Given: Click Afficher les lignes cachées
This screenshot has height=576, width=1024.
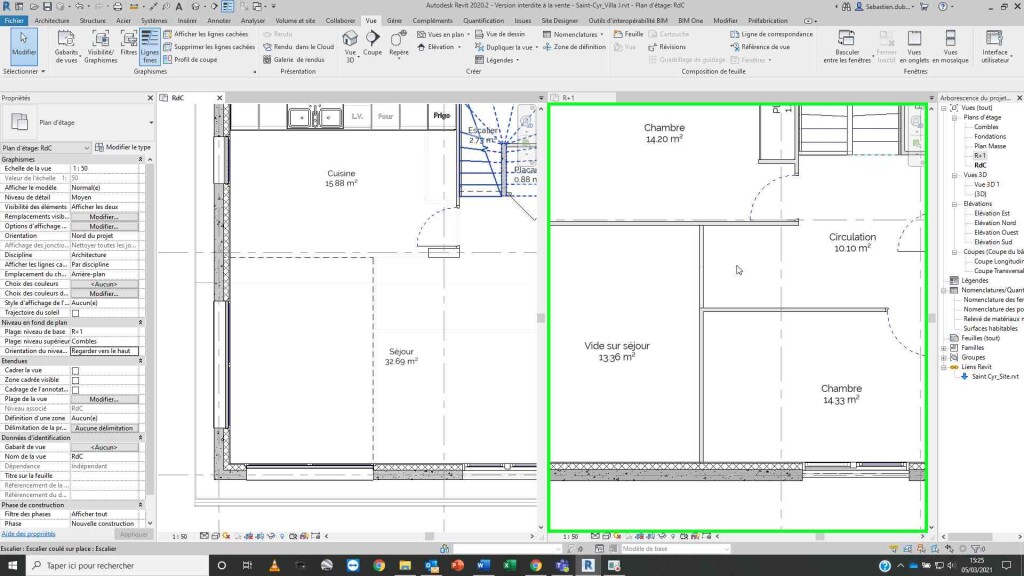Looking at the screenshot, I should (x=206, y=34).
